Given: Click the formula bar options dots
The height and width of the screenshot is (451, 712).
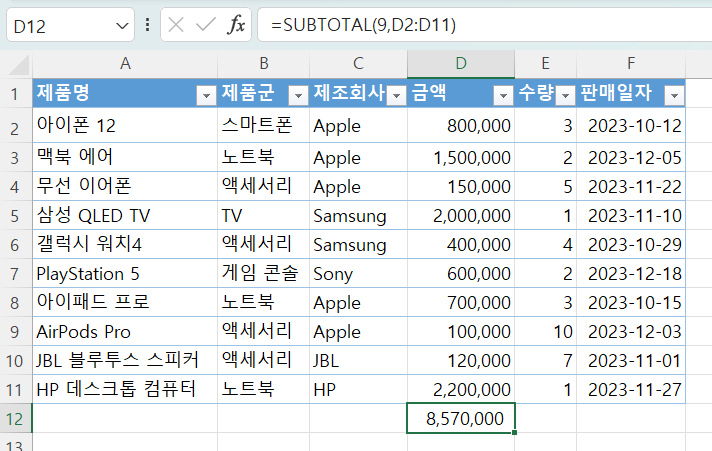Looking at the screenshot, I should coord(147,25).
